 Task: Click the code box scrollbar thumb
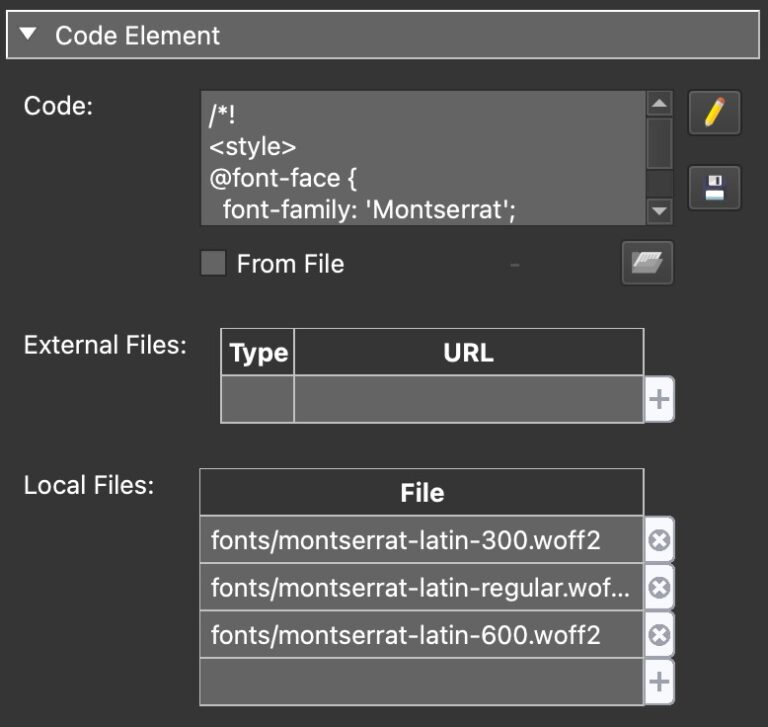coord(659,145)
